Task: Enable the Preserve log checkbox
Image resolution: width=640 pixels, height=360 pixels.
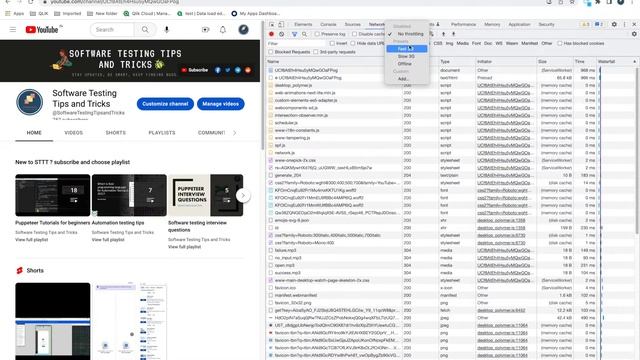Action: (x=317, y=34)
